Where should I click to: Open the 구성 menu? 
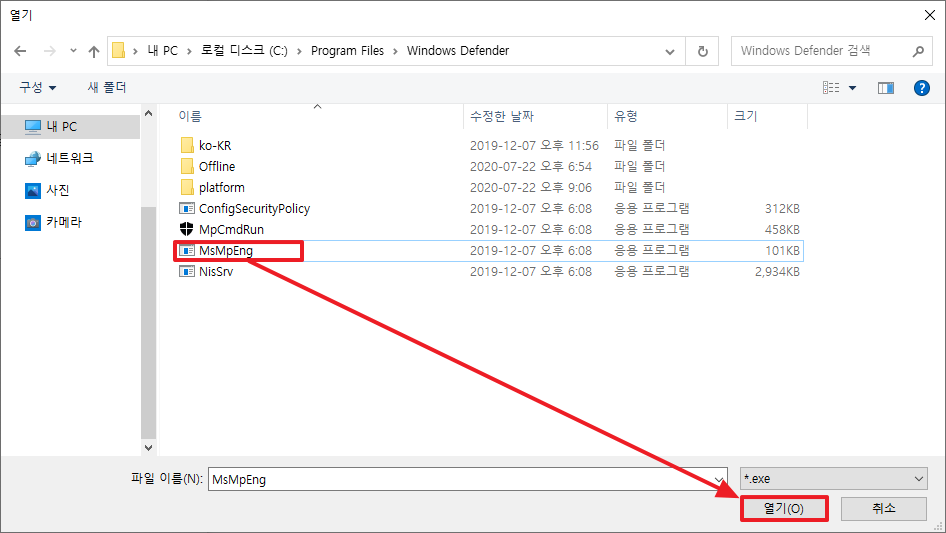pyautogui.click(x=37, y=88)
